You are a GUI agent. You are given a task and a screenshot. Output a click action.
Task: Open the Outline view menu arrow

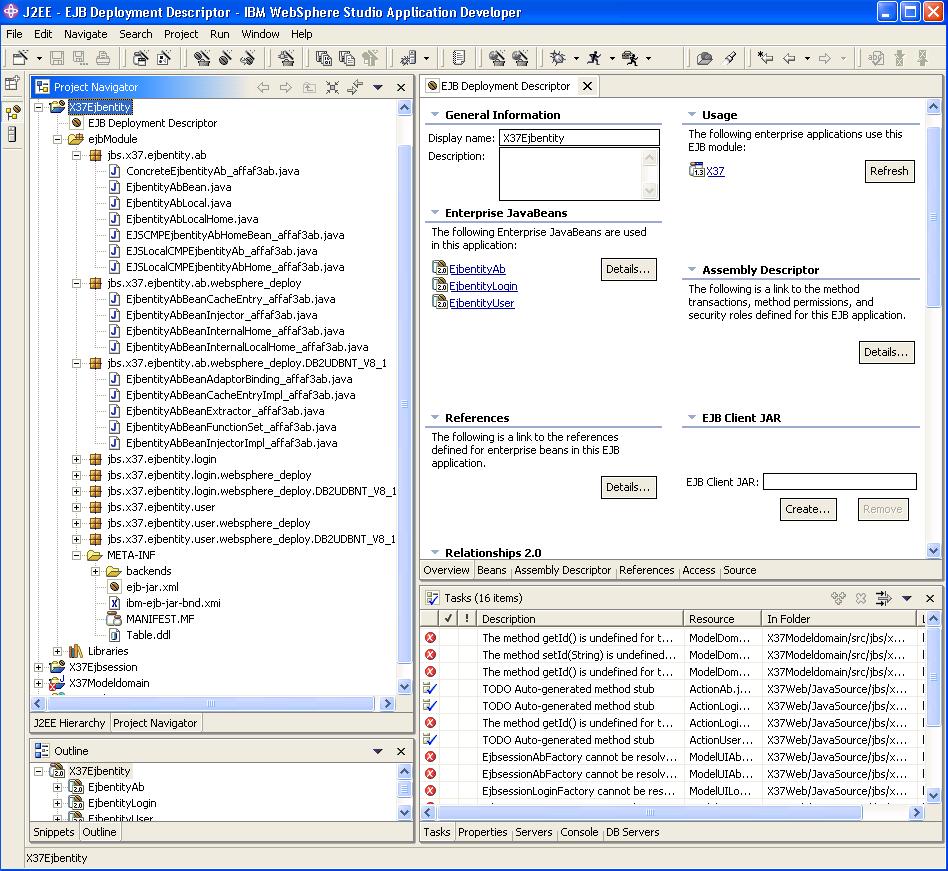point(378,751)
